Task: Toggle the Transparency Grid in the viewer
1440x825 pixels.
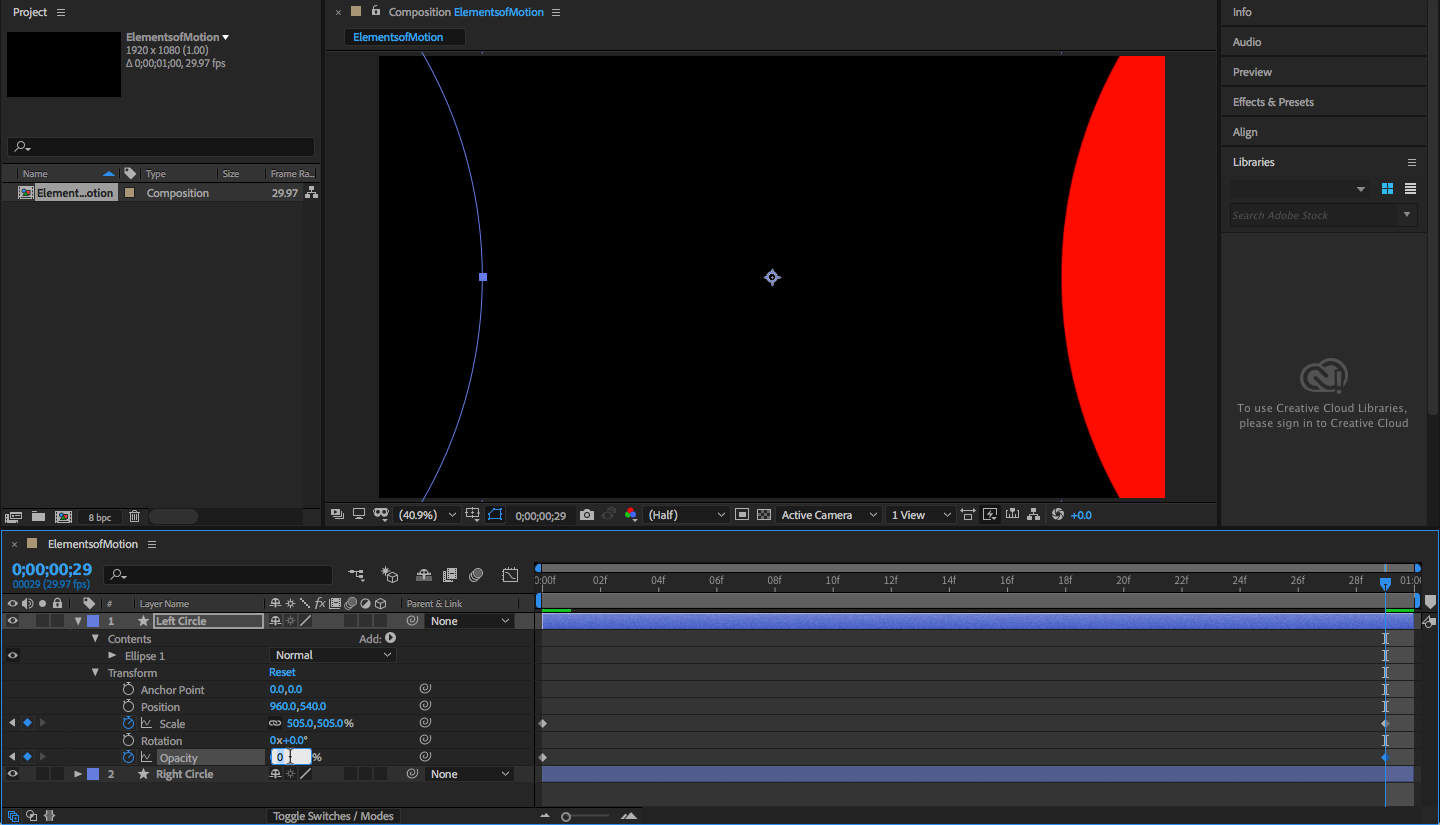Action: tap(764, 515)
